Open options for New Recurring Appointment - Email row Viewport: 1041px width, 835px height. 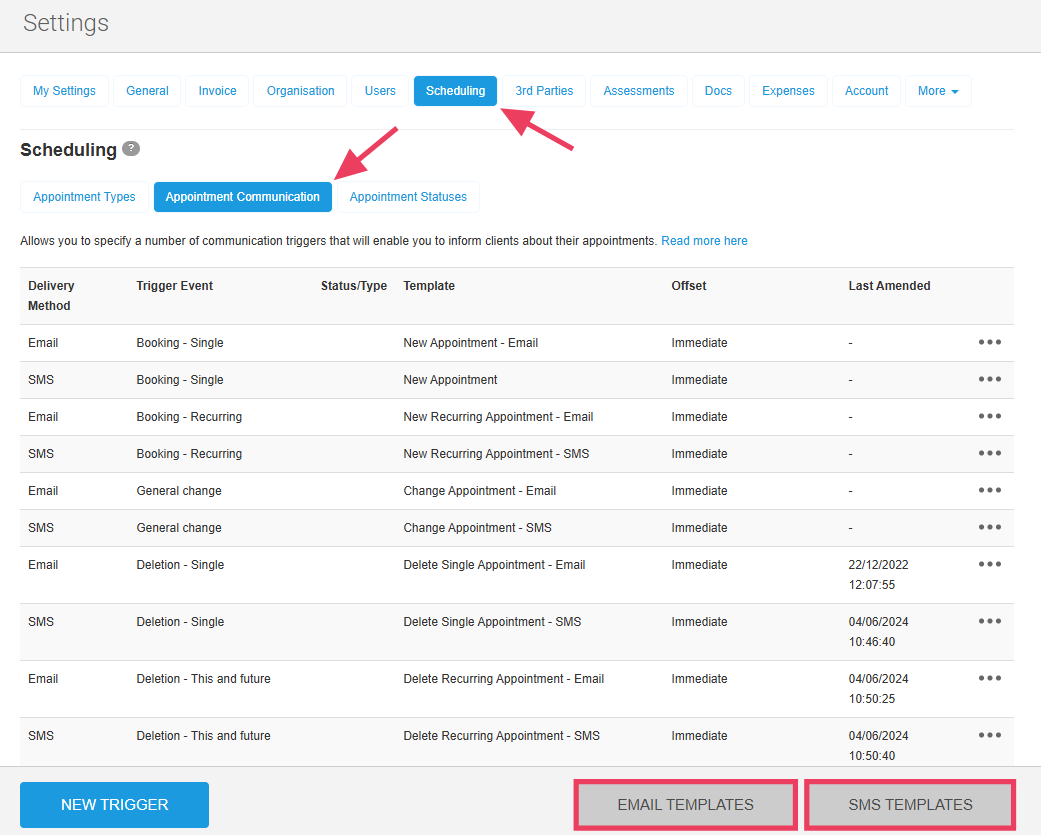(989, 416)
